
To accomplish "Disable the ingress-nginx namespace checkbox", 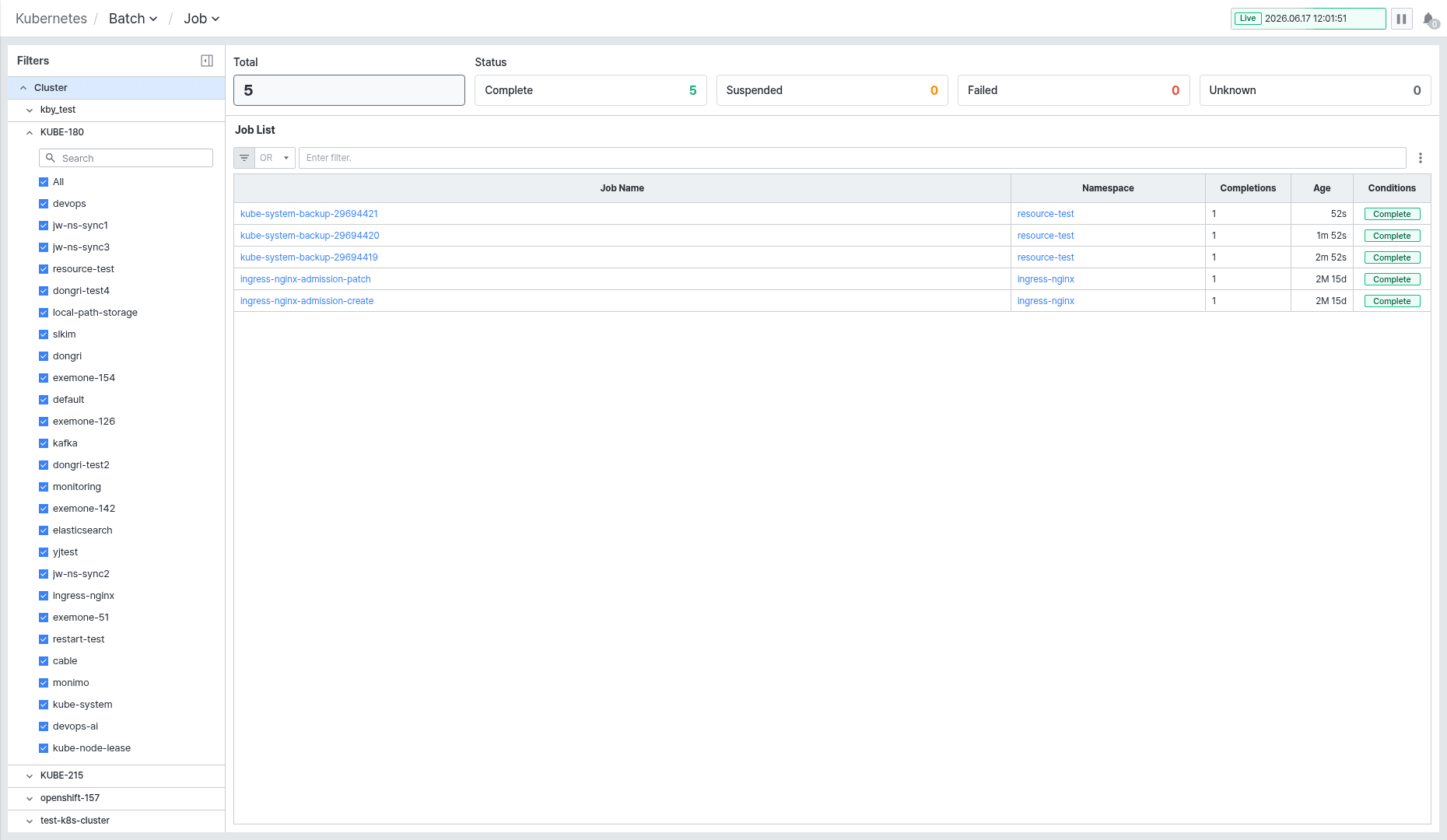I will click(44, 596).
